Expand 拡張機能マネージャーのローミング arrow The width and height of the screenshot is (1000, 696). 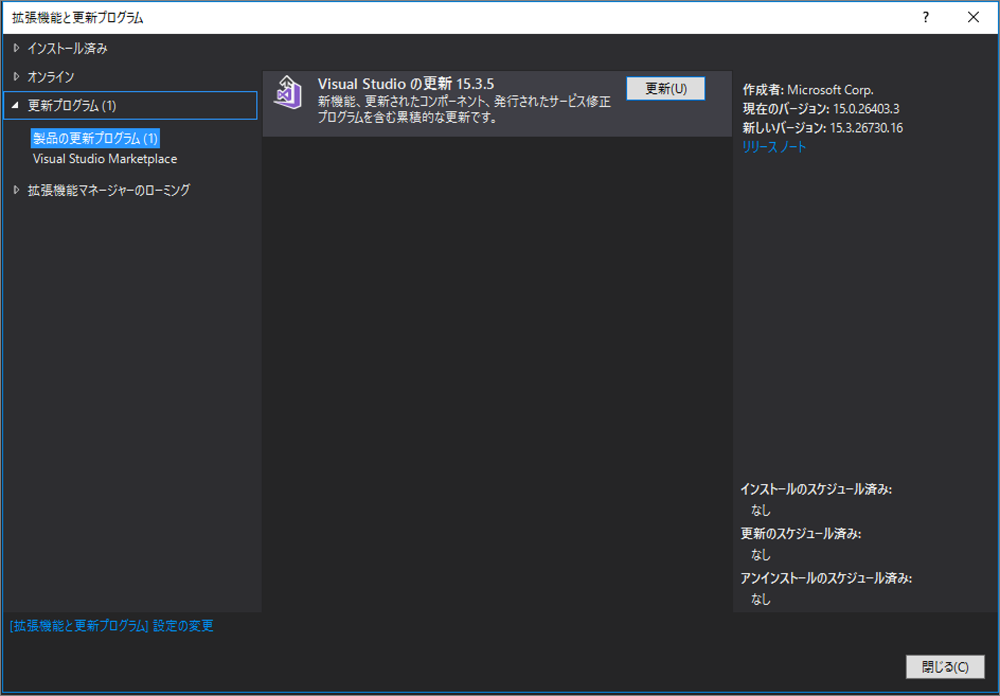[17, 190]
